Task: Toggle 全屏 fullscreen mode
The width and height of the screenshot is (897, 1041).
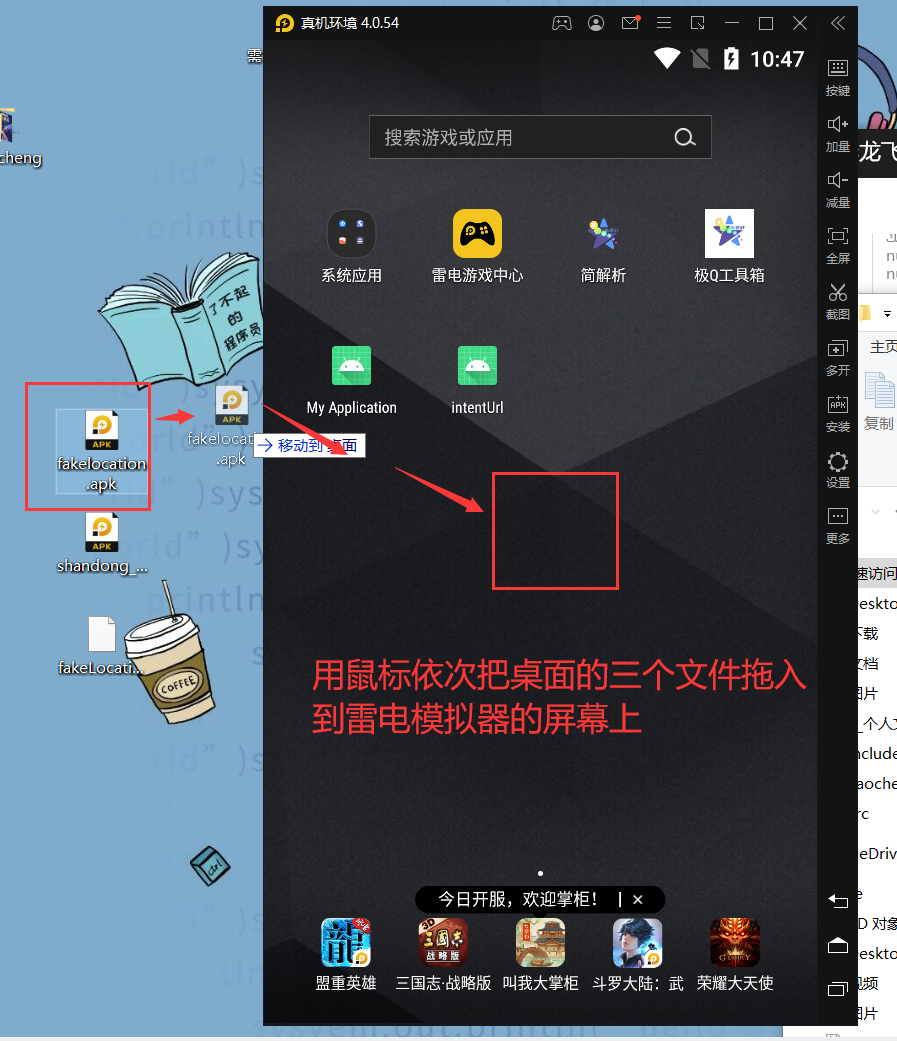Action: [838, 246]
